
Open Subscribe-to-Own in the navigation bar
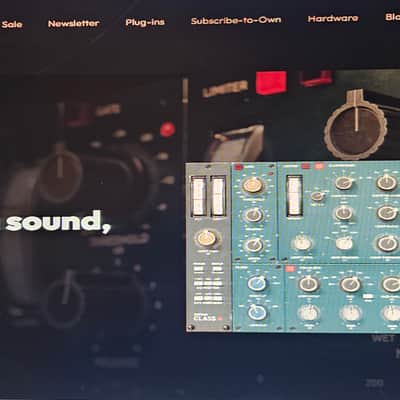coord(236,20)
